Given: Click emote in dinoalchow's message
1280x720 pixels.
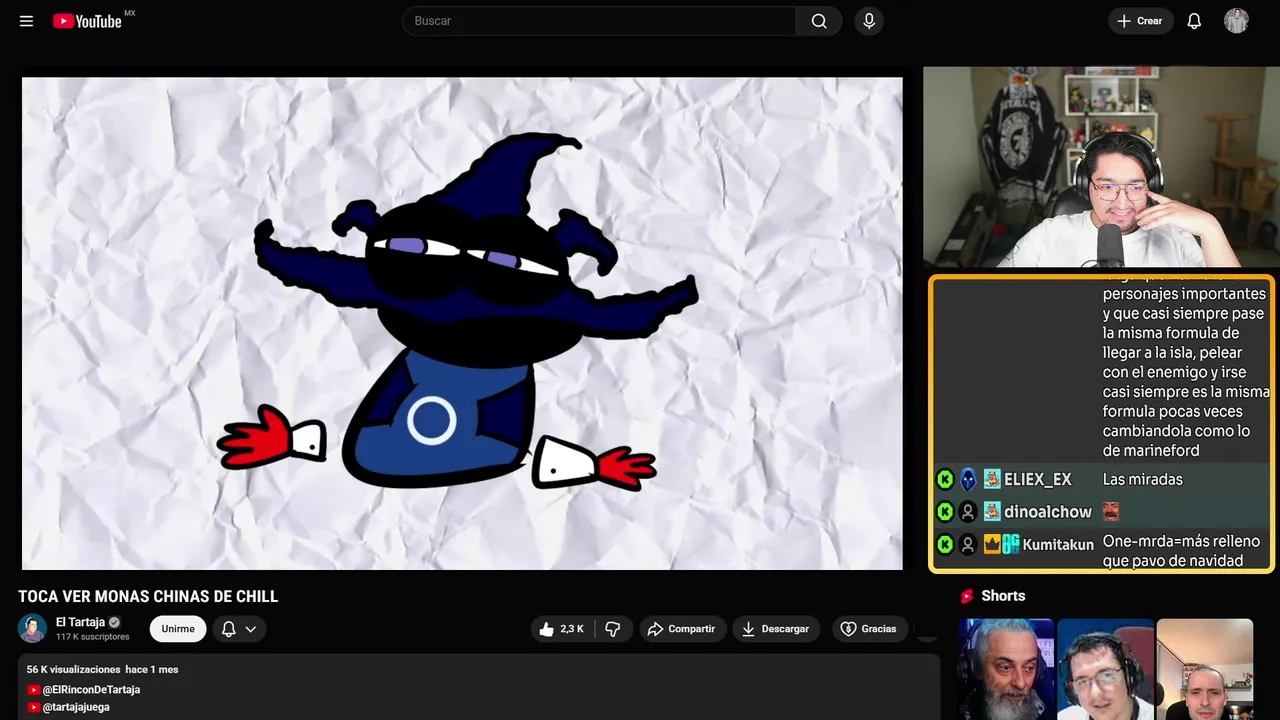Looking at the screenshot, I should click(1111, 512).
